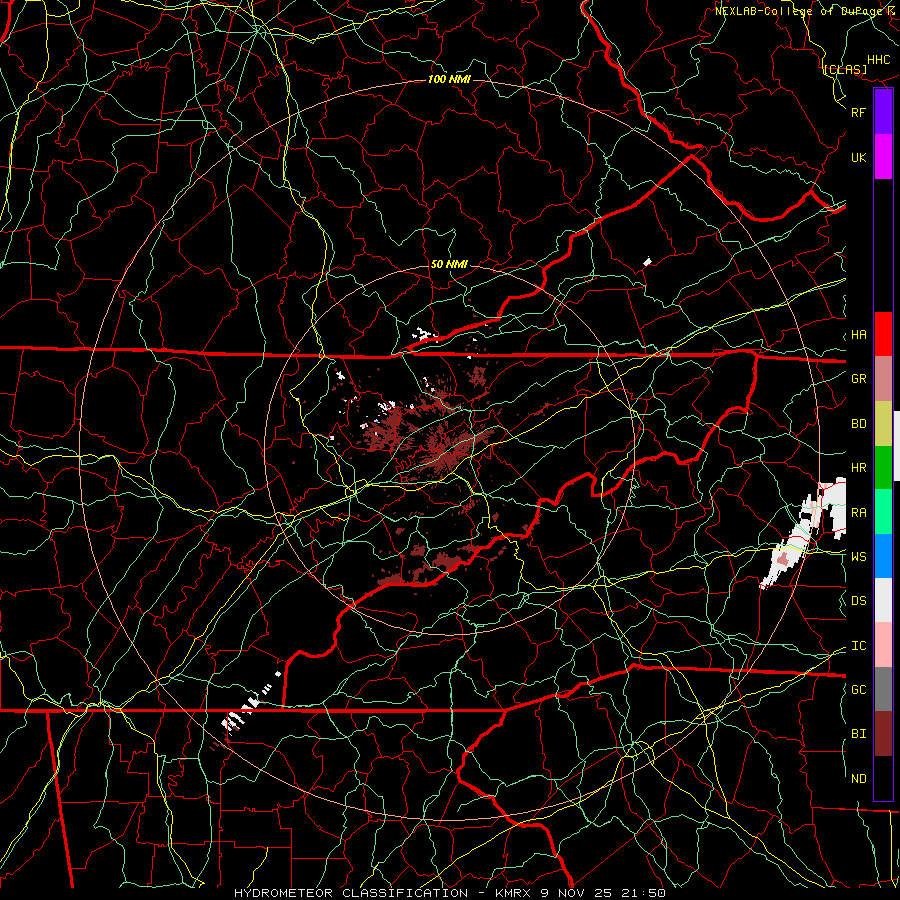Click the "IC" legend label

click(859, 646)
